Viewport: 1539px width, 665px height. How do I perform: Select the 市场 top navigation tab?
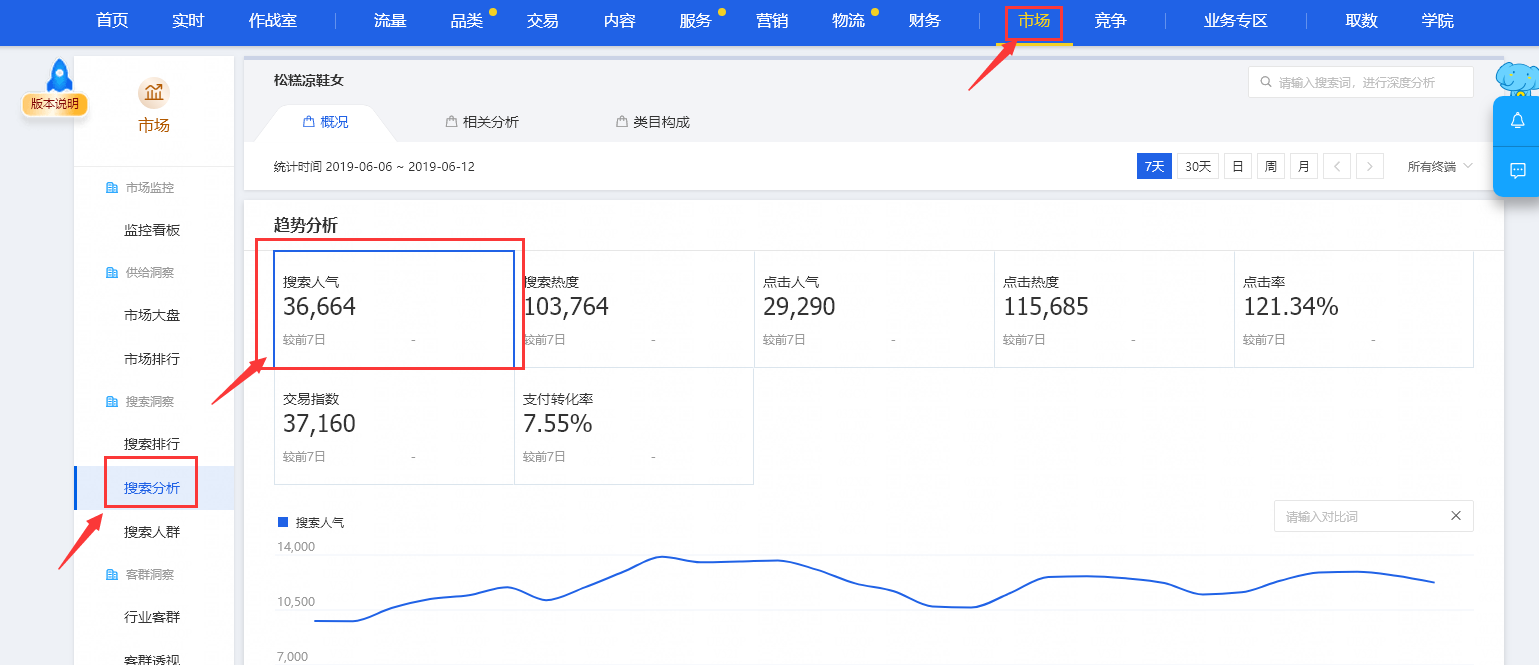click(1034, 20)
